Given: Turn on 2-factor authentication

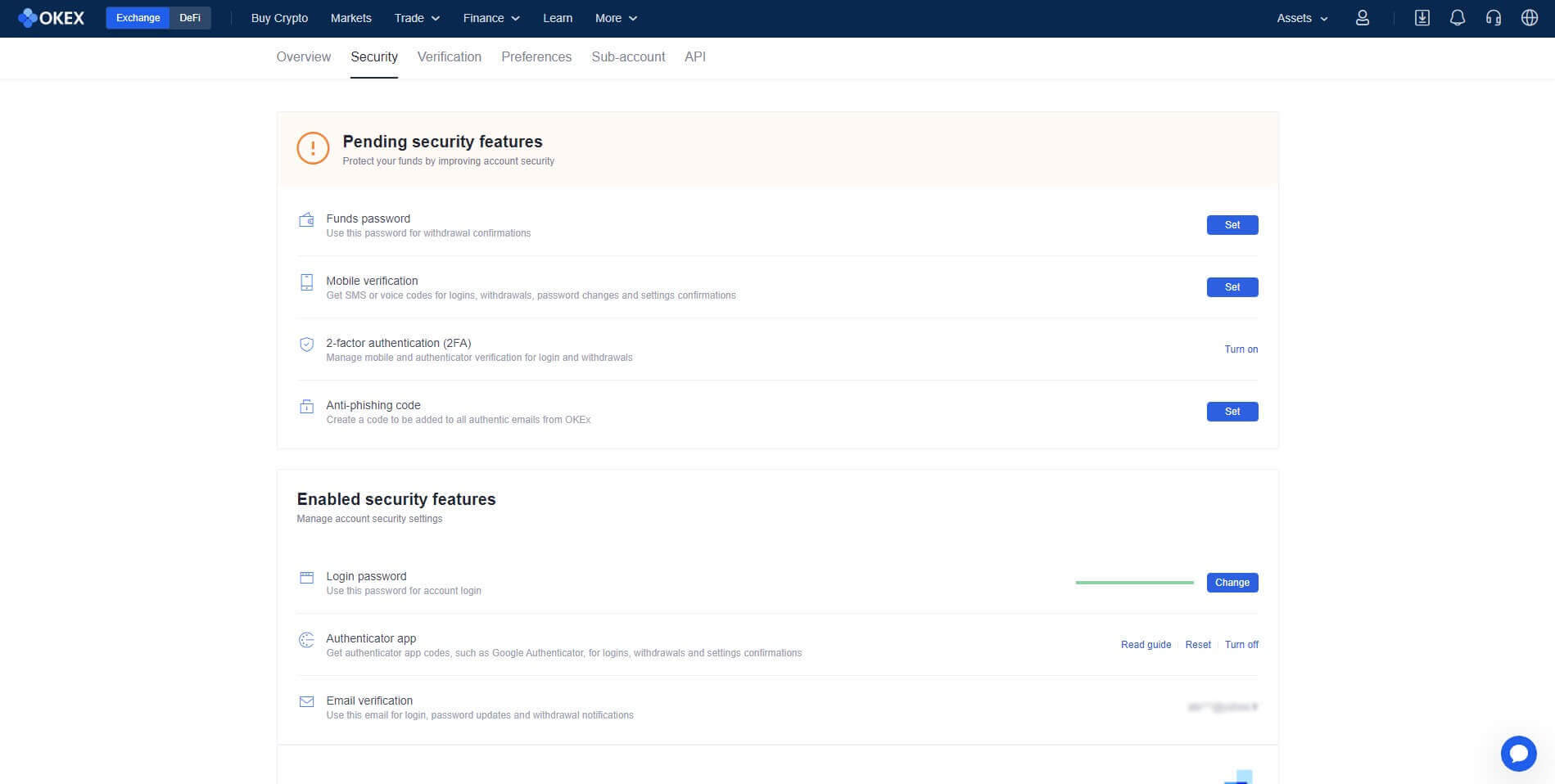Looking at the screenshot, I should pos(1241,349).
